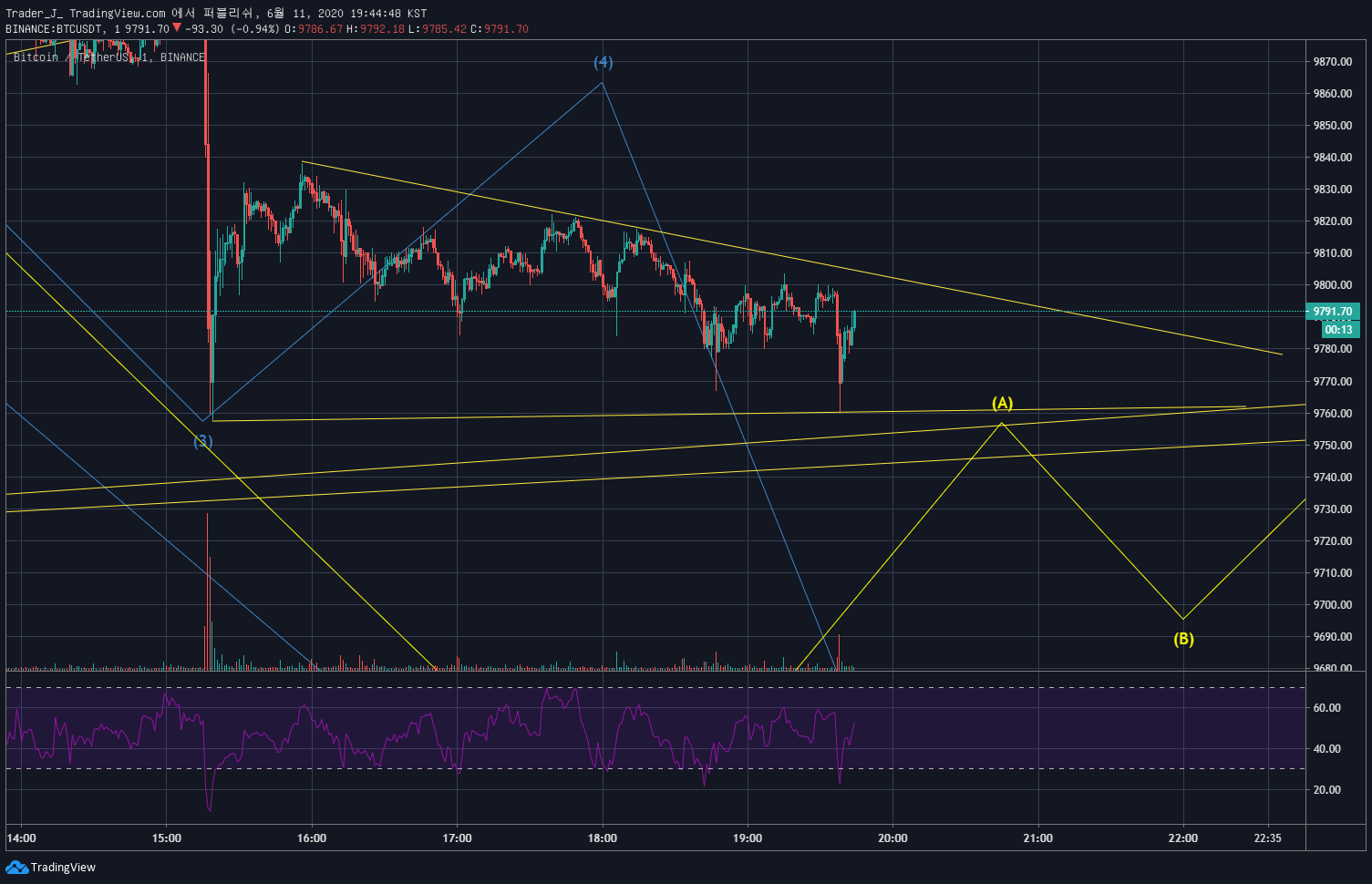Click the red down-arrow change indicator in header

[177, 28]
